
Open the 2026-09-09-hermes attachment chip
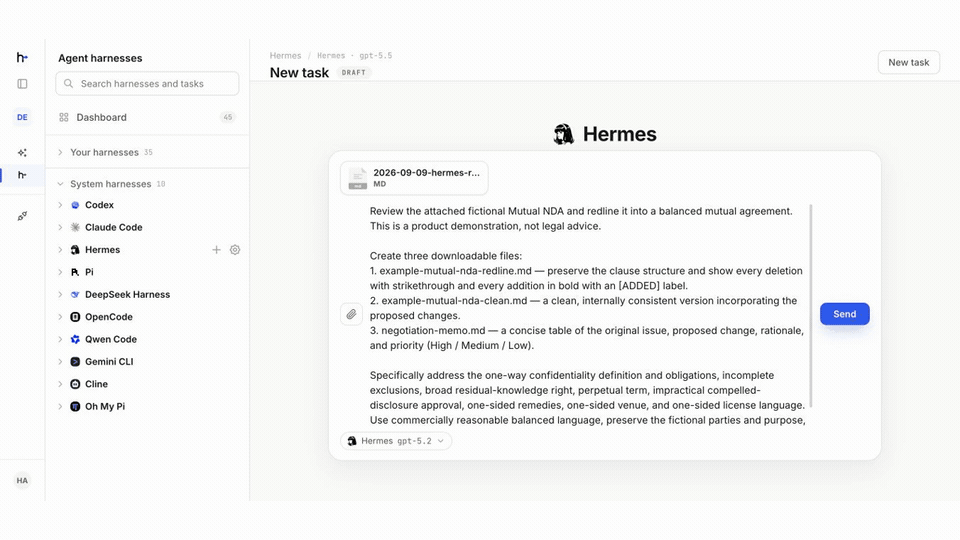pyautogui.click(x=414, y=178)
